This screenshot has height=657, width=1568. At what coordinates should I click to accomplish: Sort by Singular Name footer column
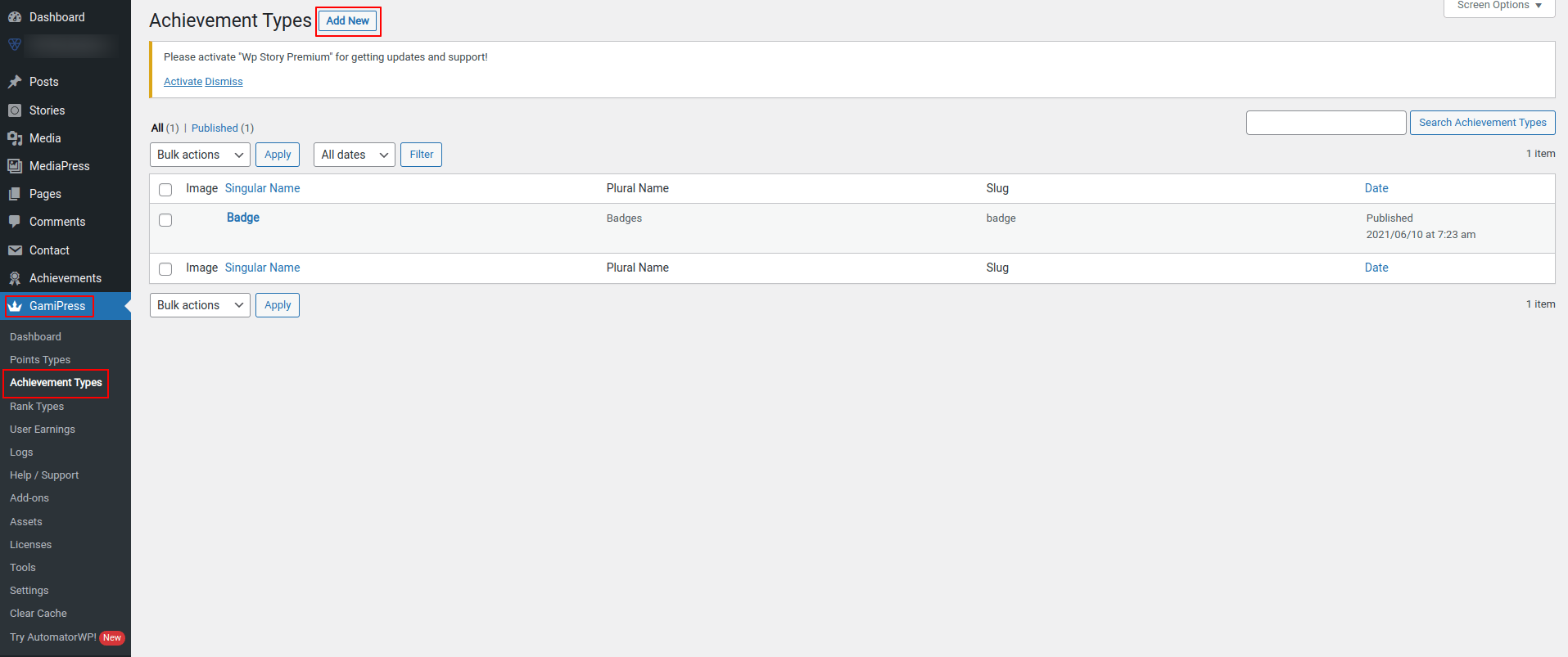click(x=262, y=268)
